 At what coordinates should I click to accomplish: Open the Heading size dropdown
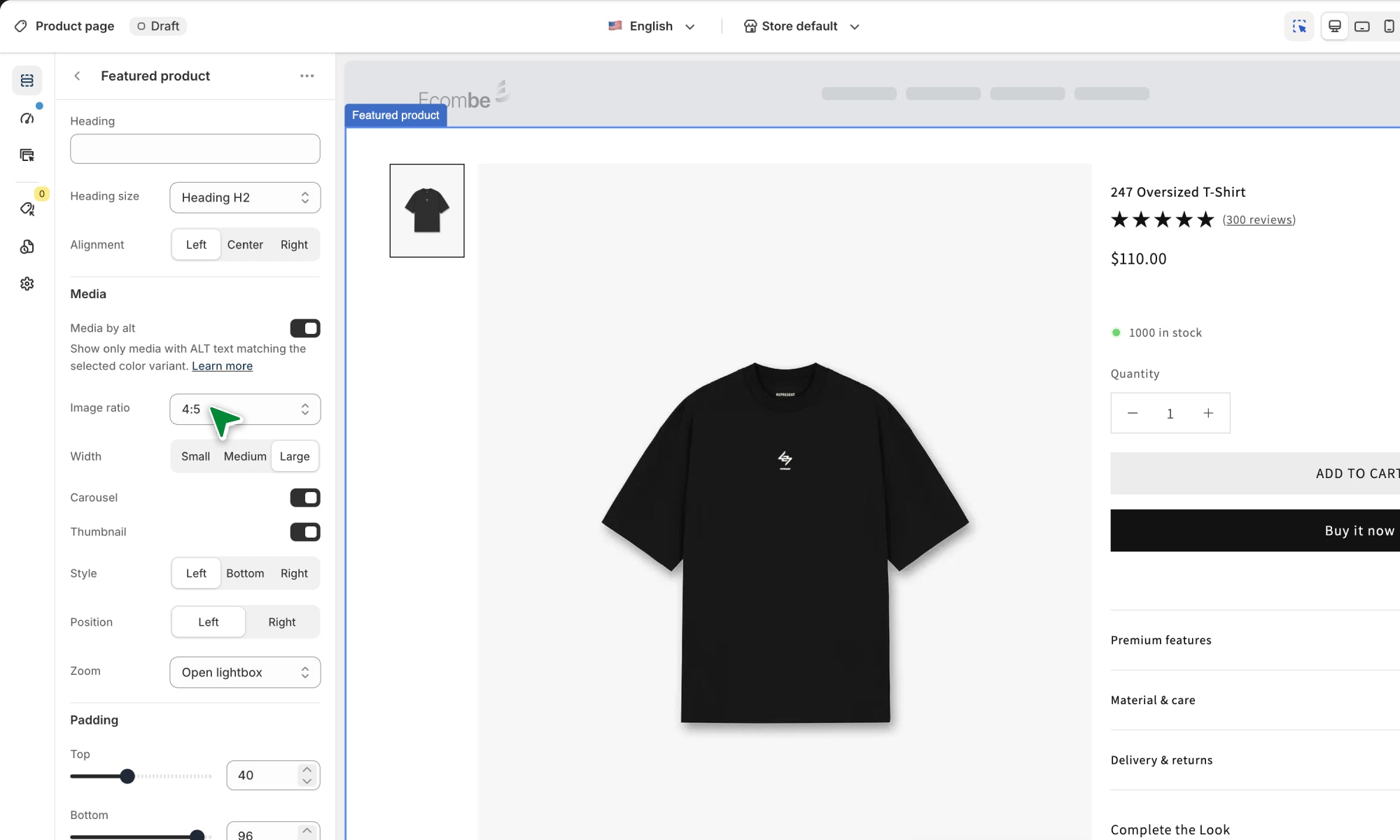[x=245, y=197]
